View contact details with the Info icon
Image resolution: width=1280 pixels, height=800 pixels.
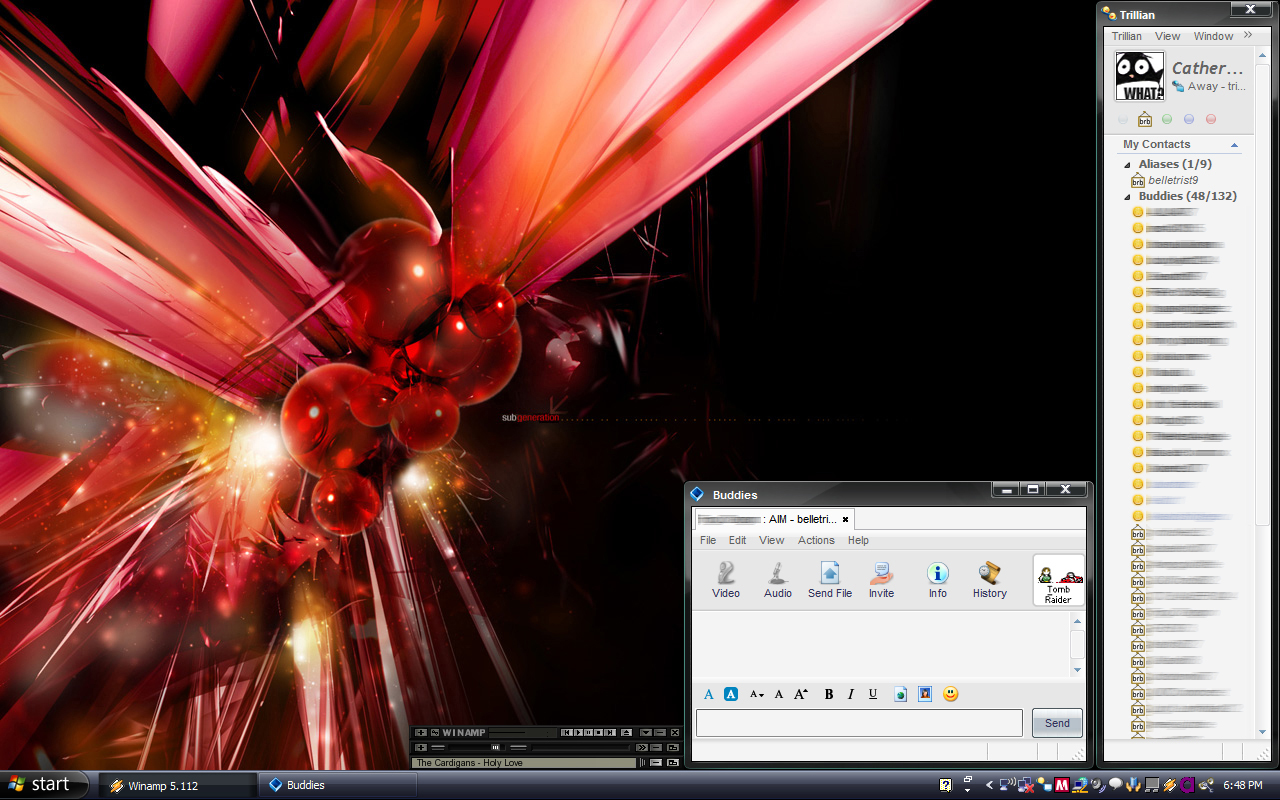coord(937,579)
